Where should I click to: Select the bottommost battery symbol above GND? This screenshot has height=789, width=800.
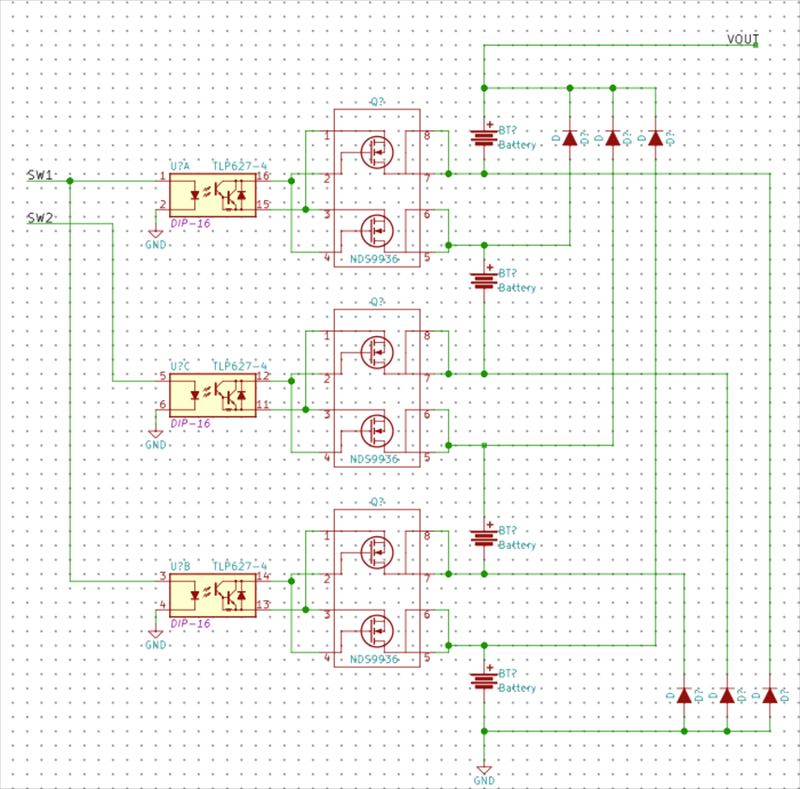tap(484, 681)
